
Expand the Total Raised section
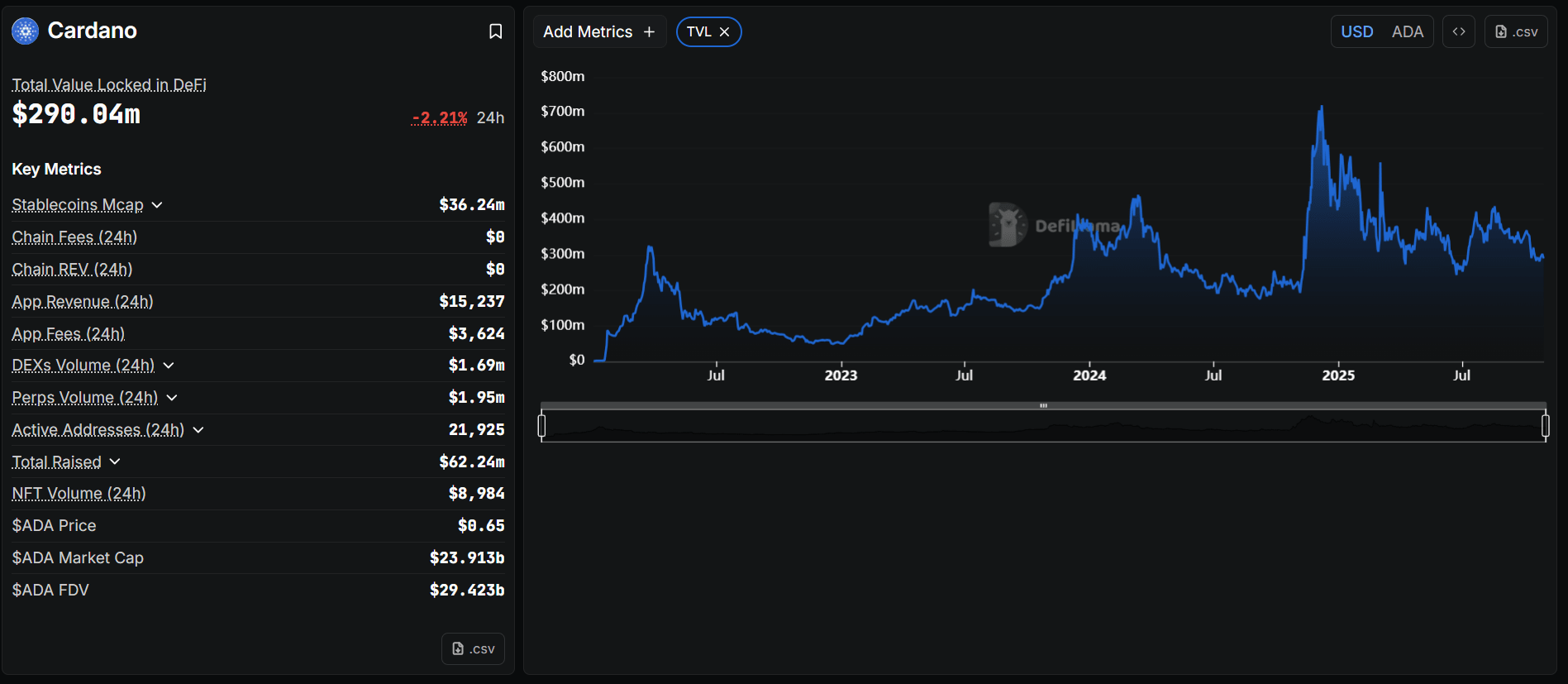click(115, 462)
